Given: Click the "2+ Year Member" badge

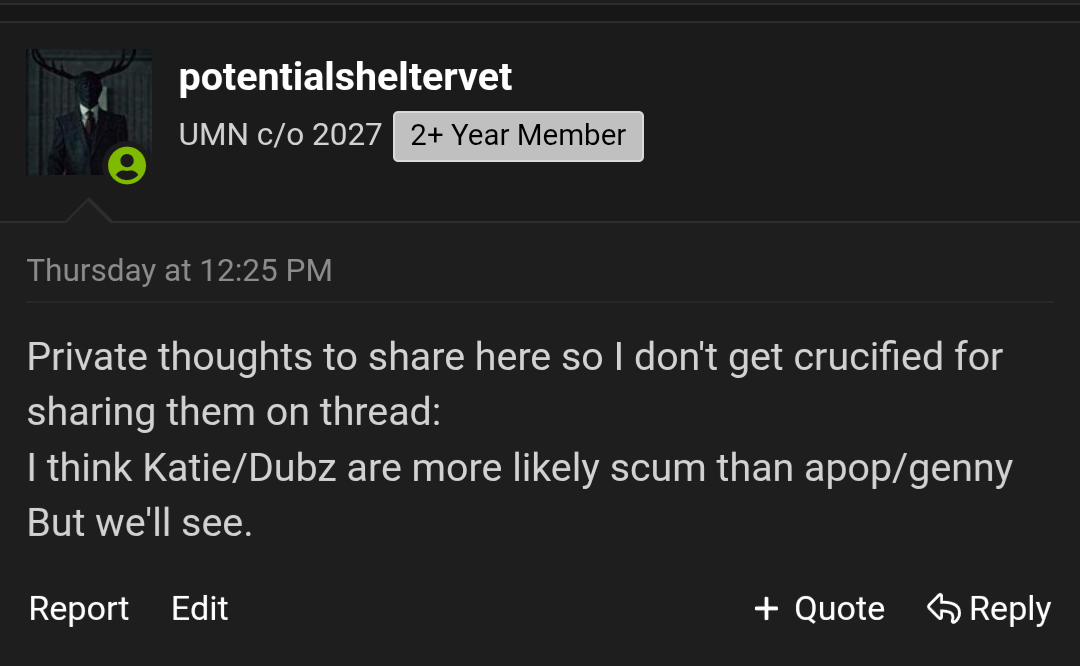Looking at the screenshot, I should [518, 136].
